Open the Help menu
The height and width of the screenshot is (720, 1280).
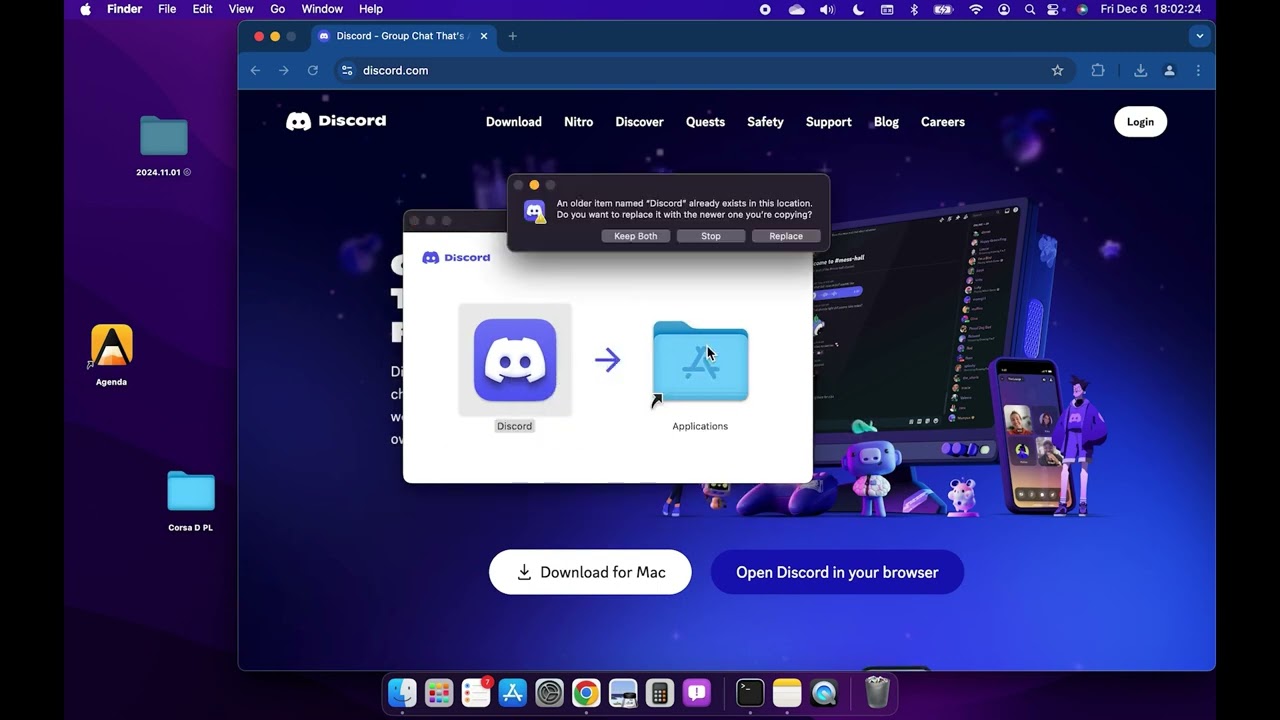click(x=371, y=9)
